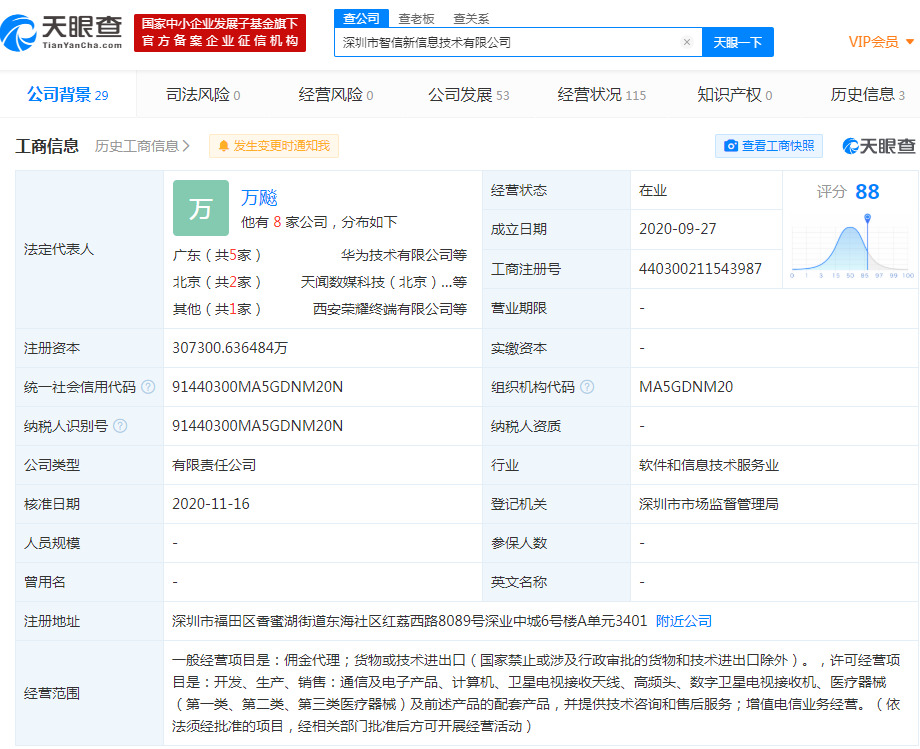Select industry value 软件和信息技术服务业
Image resolution: width=920 pixels, height=749 pixels.
click(x=709, y=465)
